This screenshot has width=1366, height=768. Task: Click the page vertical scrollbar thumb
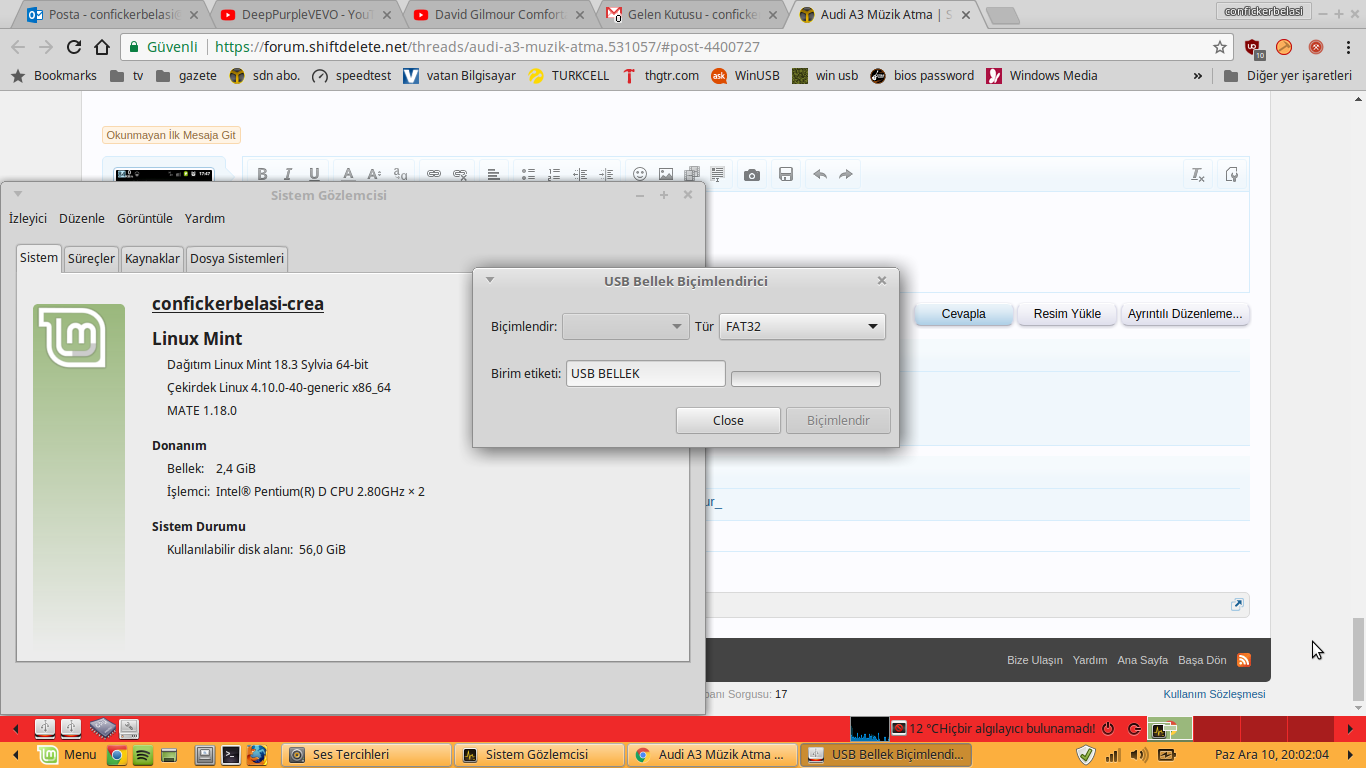(1358, 660)
